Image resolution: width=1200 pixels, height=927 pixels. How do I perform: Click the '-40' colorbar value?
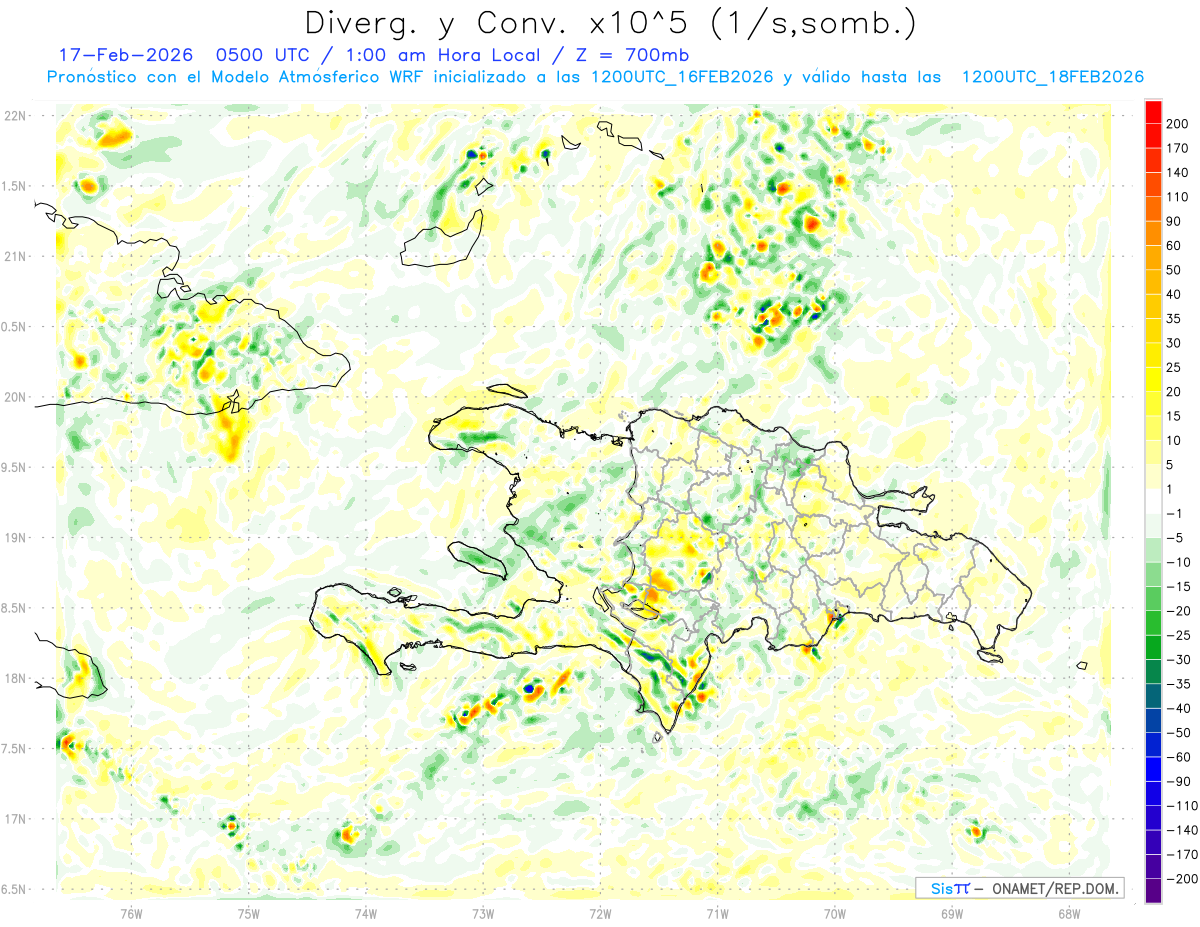(1176, 709)
